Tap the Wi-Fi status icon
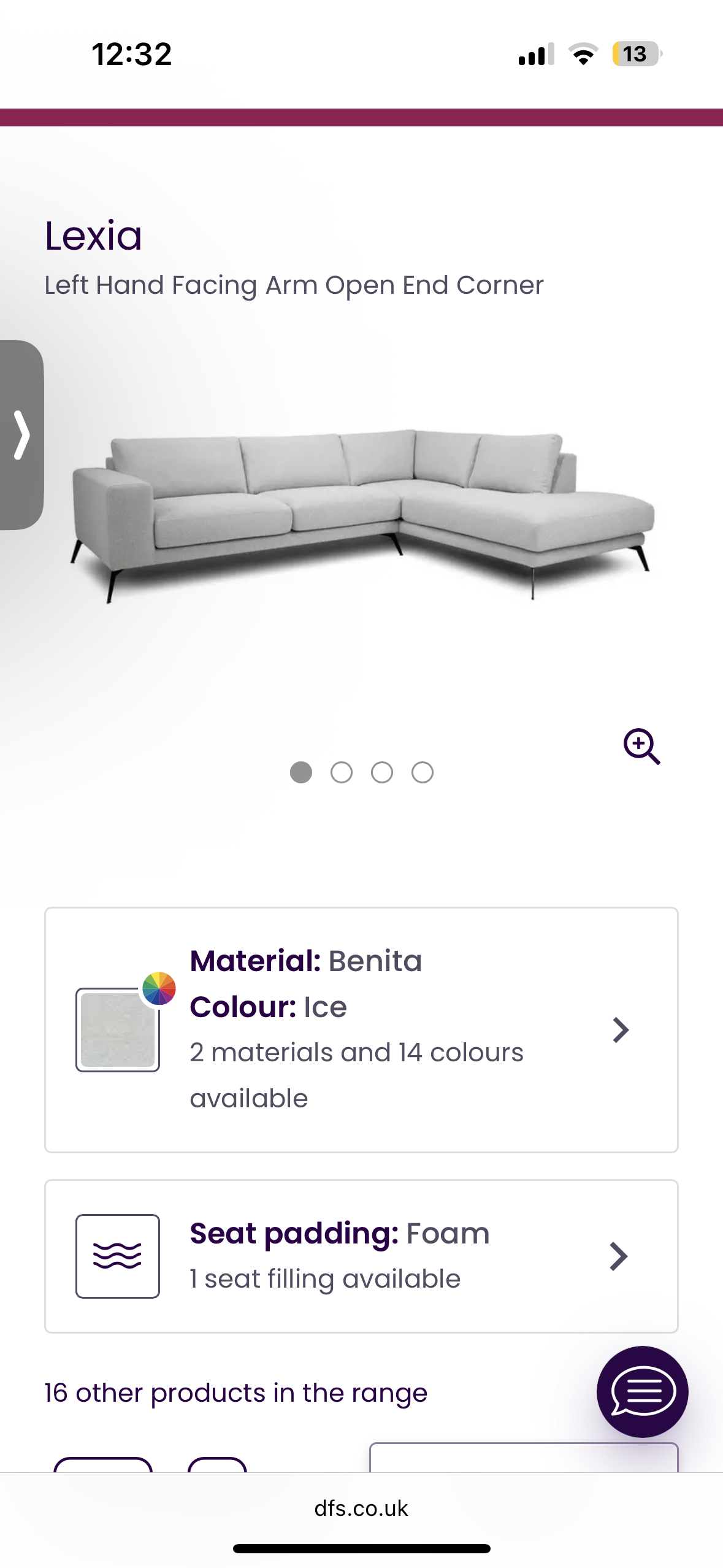Screen dimensions: 723x1568 click(583, 54)
